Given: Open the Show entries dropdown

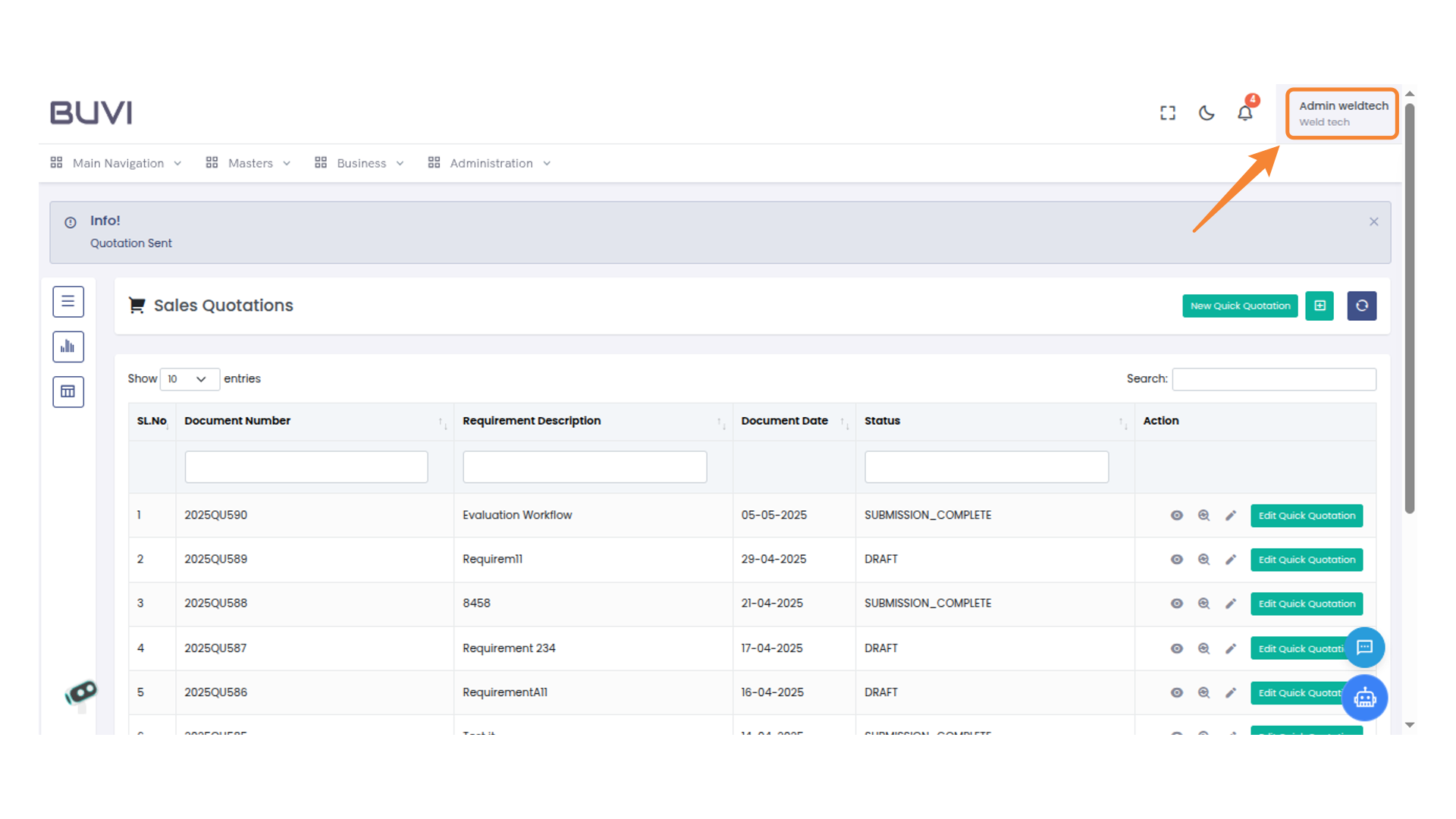Looking at the screenshot, I should pos(189,379).
